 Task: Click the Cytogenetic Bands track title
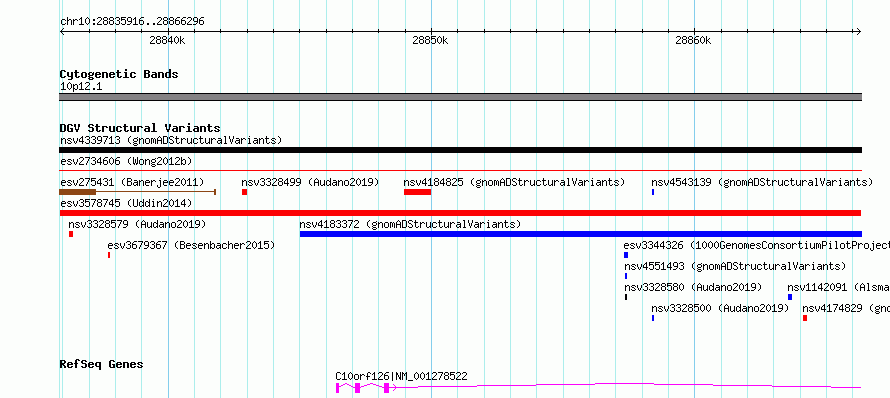119,74
